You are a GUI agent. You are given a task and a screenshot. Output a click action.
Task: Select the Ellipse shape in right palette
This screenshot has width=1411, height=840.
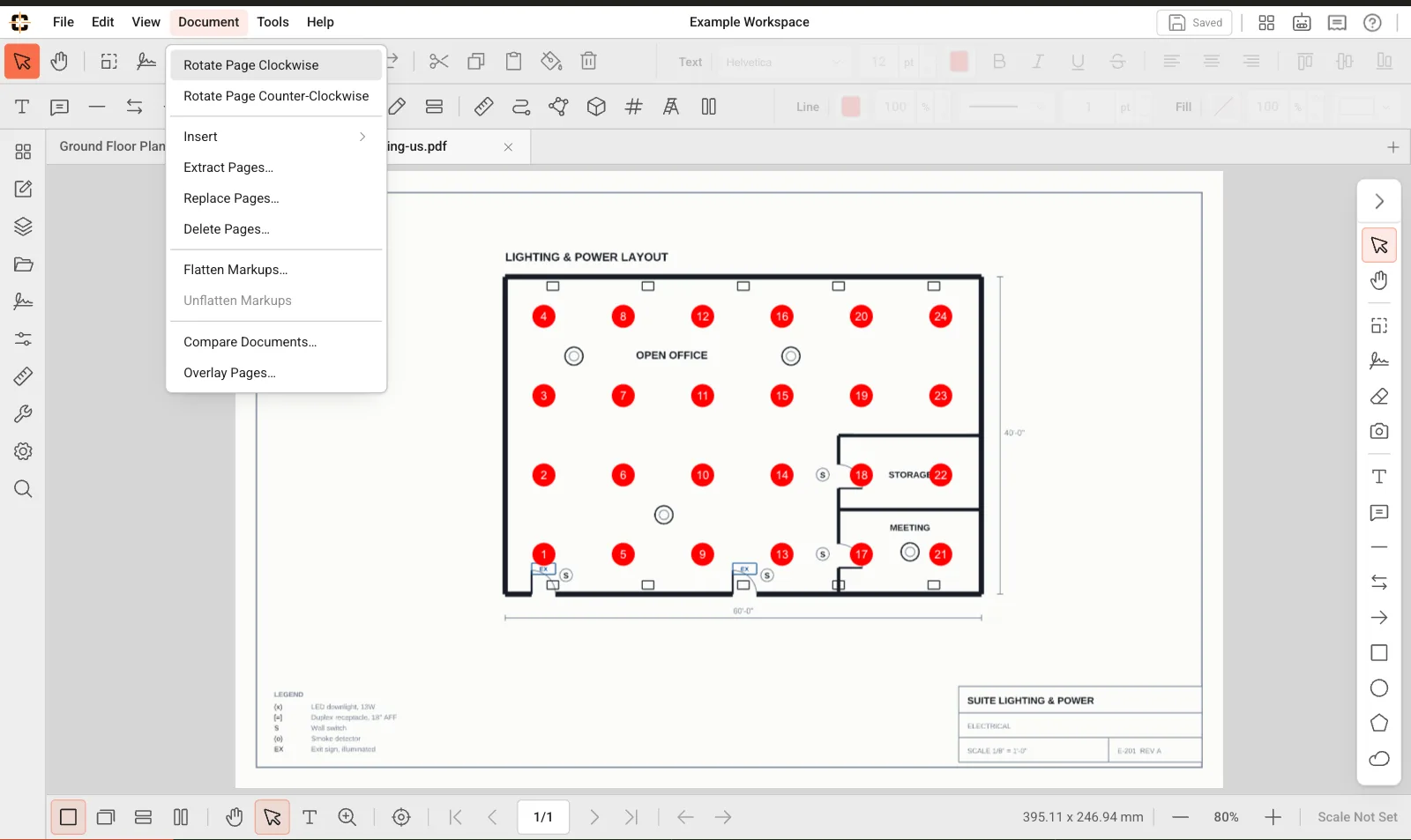[1379, 688]
